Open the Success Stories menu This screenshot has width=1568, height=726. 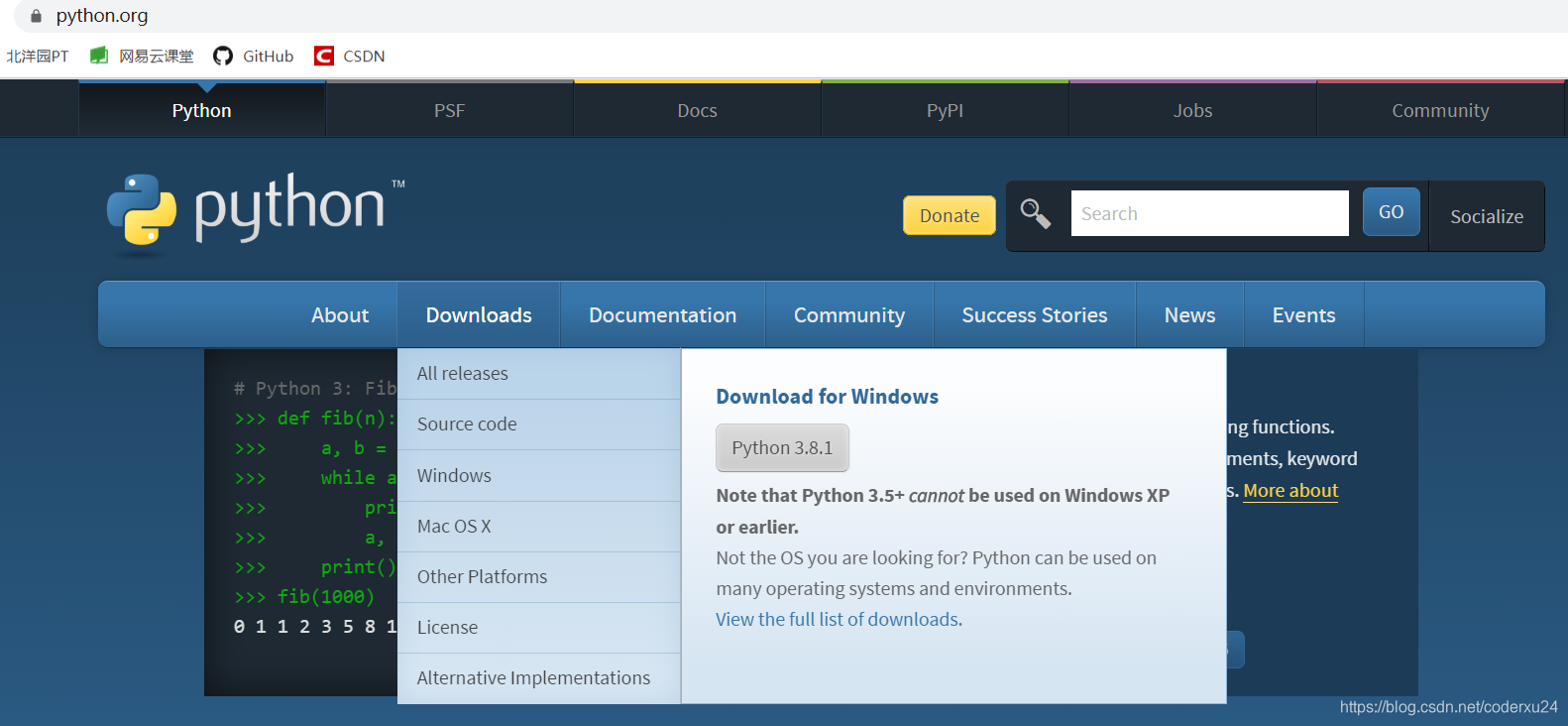[x=1035, y=315]
